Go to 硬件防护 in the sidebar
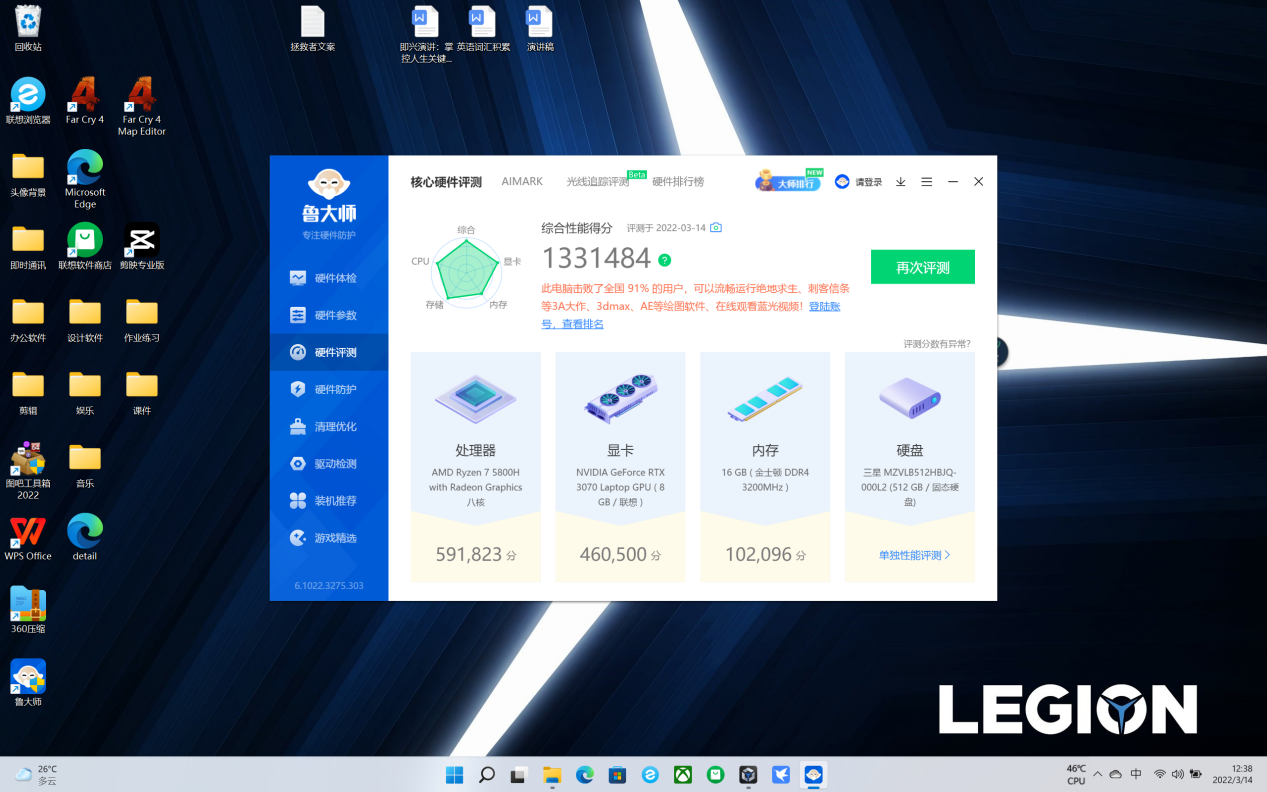The image size is (1267, 792). (328, 389)
